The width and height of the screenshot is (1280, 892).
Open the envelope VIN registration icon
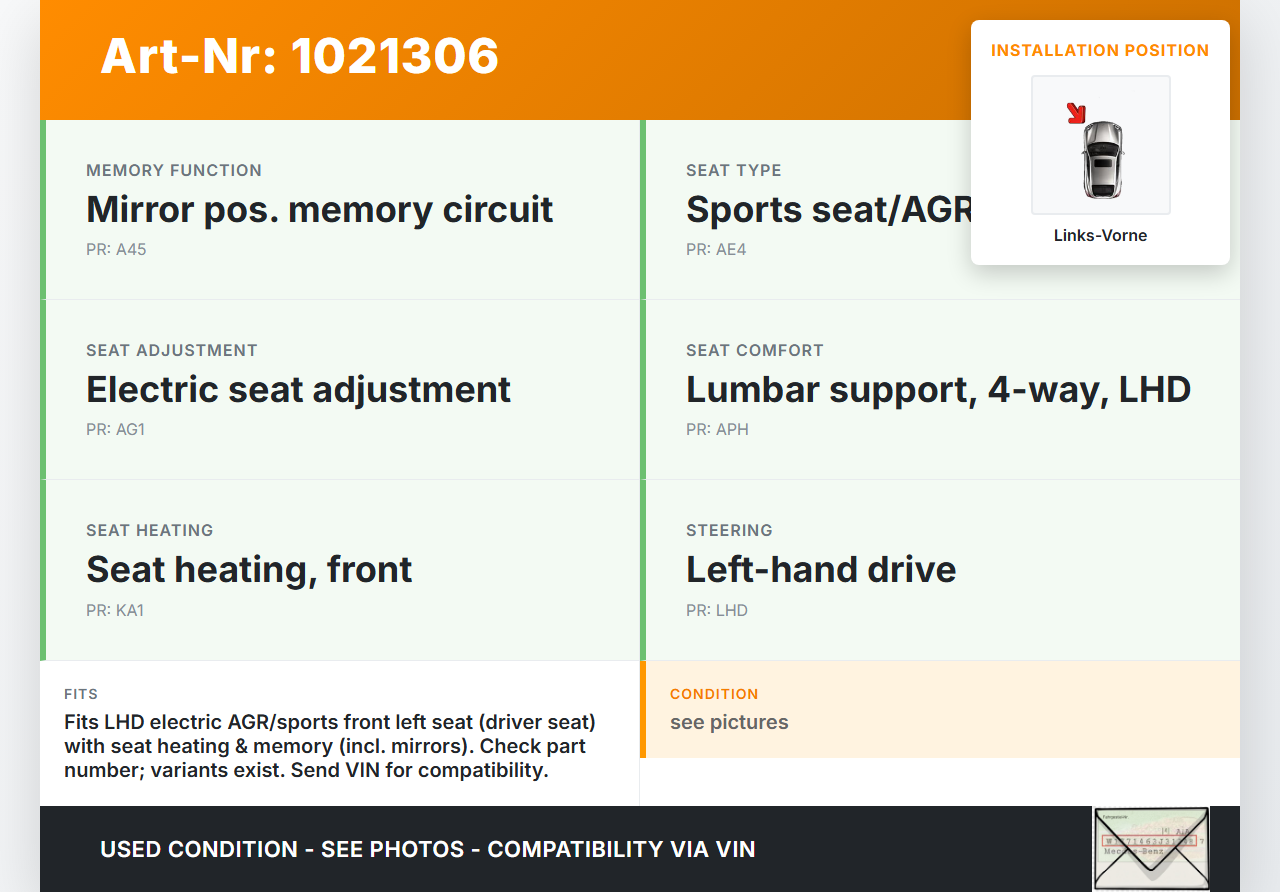(x=1150, y=848)
